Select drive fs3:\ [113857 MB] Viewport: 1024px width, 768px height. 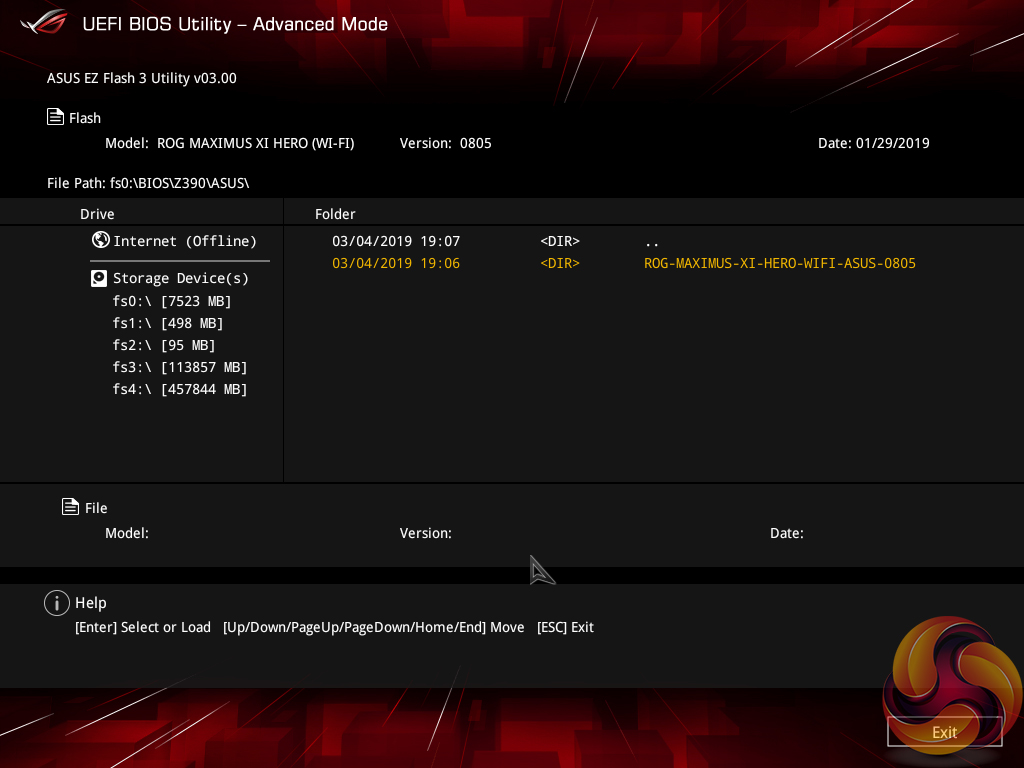180,367
